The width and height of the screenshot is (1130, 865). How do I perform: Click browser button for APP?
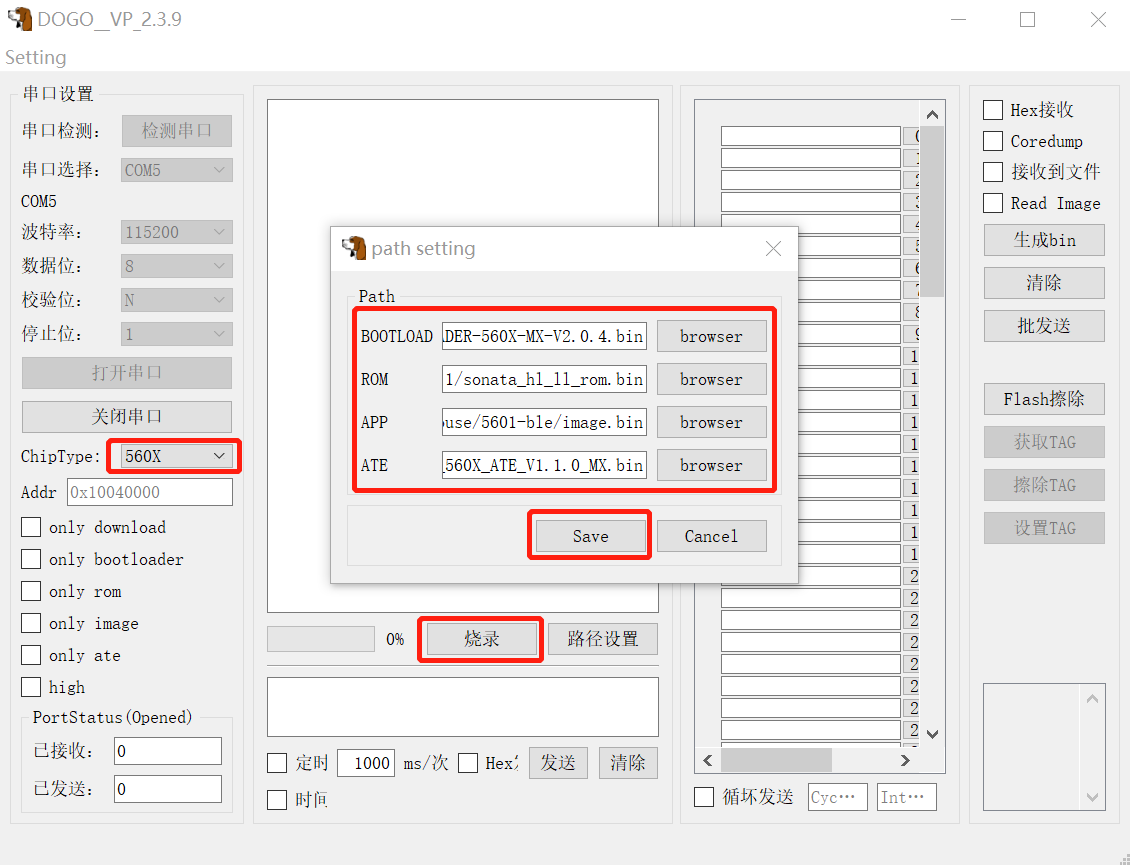711,422
